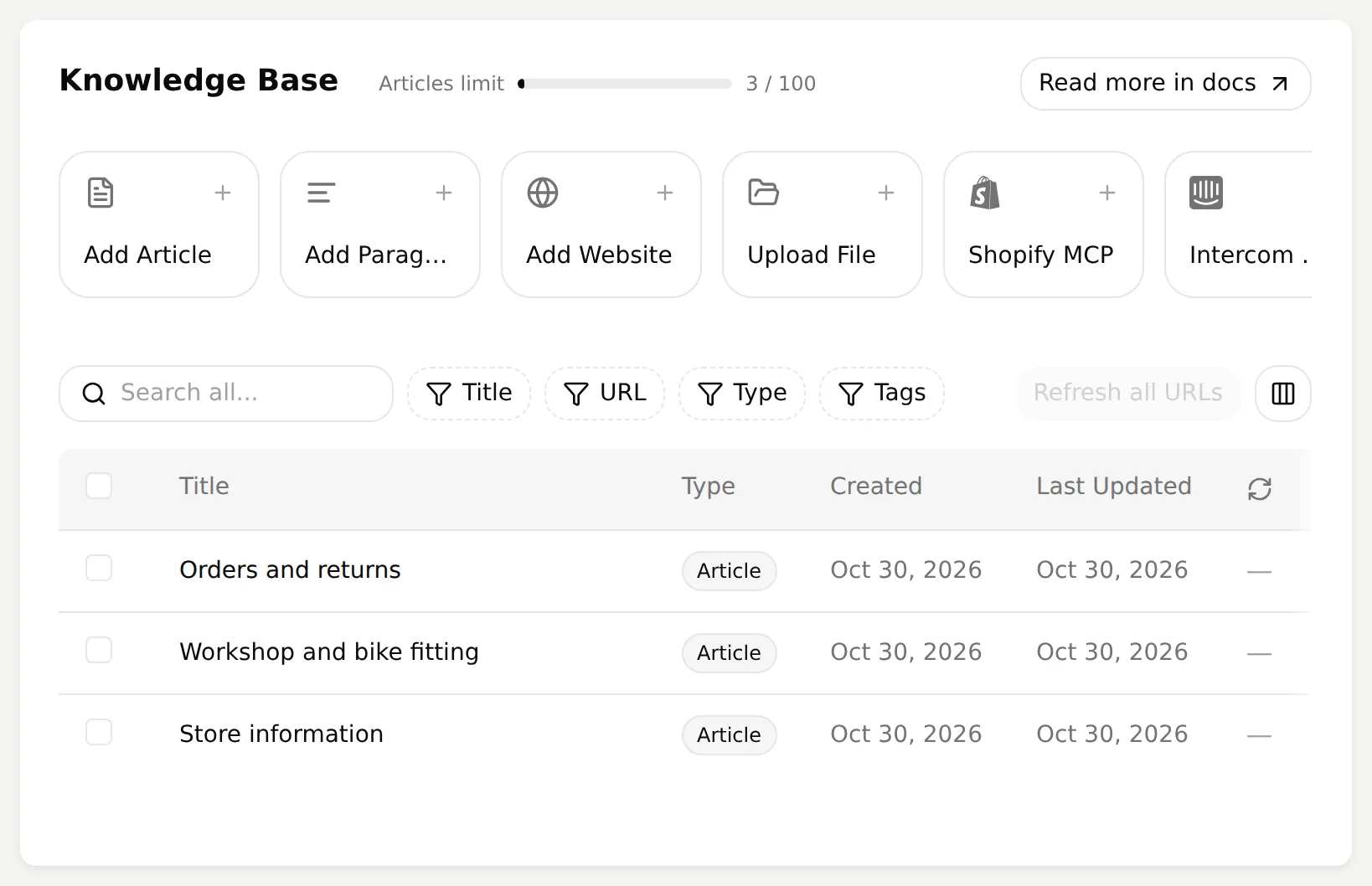Click the Add Article label
The height and width of the screenshot is (886, 1372).
pos(147,255)
